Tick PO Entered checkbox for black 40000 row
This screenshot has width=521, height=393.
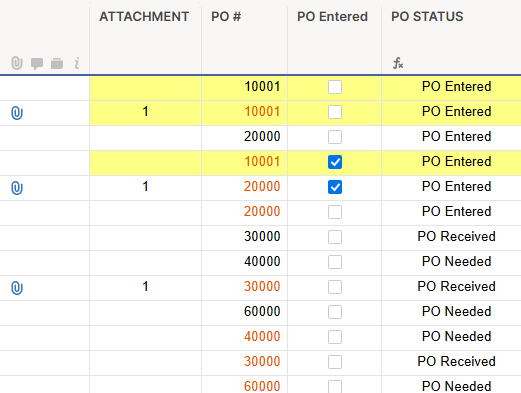335,262
